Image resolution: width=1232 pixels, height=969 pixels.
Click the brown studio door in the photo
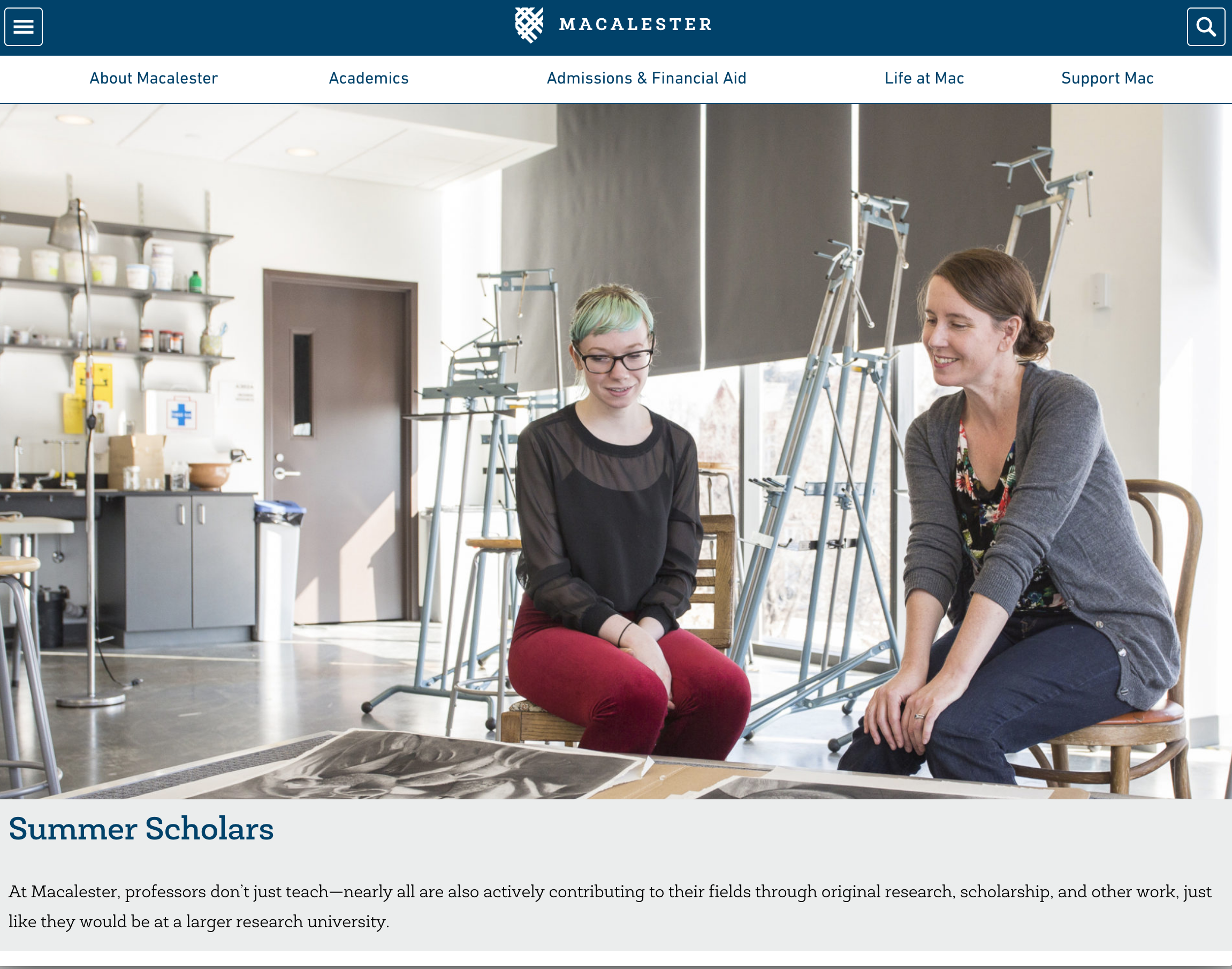point(340,448)
